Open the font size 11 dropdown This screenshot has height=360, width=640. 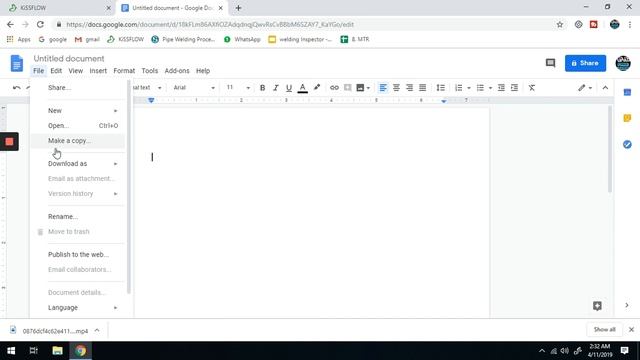[x=238, y=88]
